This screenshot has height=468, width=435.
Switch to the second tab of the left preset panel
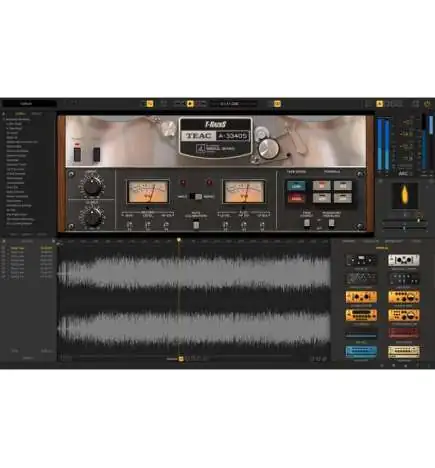click(36, 114)
